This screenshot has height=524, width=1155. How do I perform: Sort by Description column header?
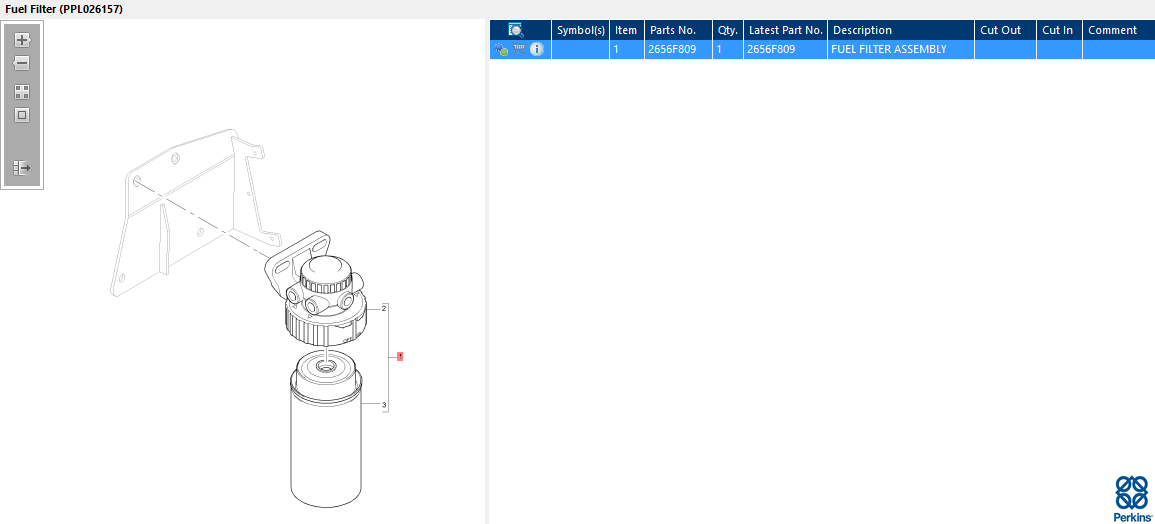[901, 30]
